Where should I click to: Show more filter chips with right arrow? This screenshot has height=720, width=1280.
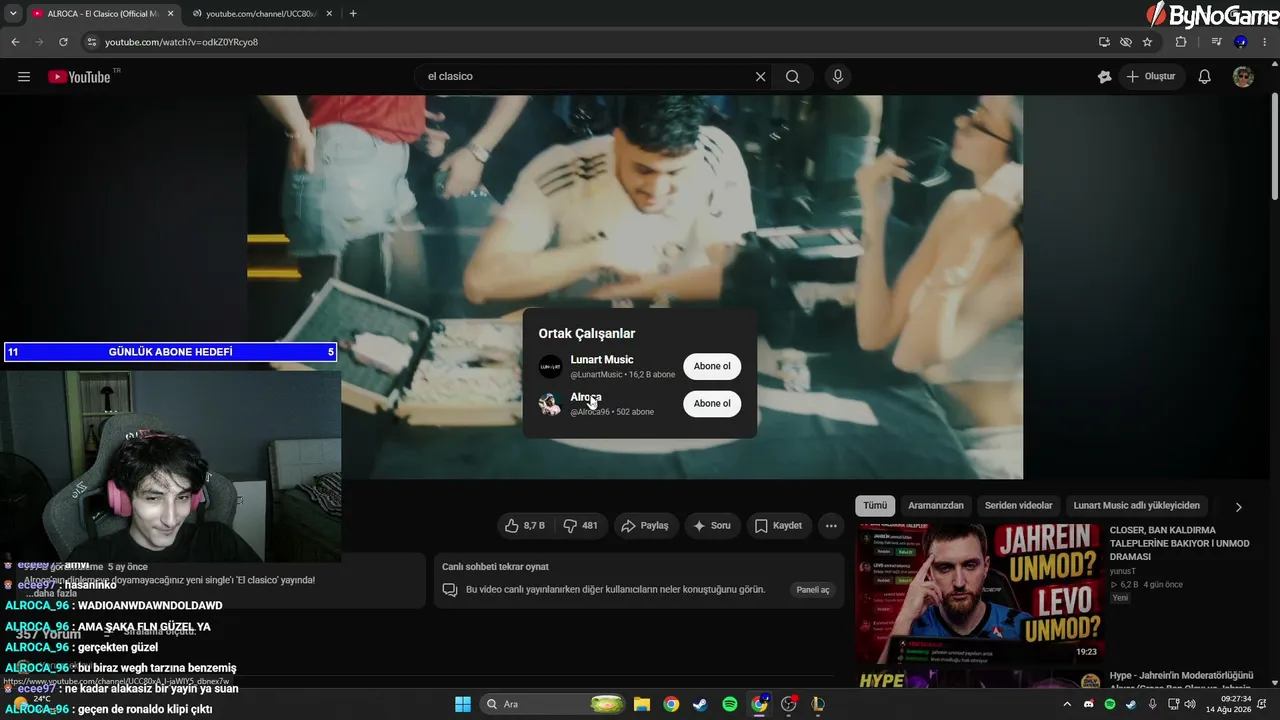pos(1238,507)
